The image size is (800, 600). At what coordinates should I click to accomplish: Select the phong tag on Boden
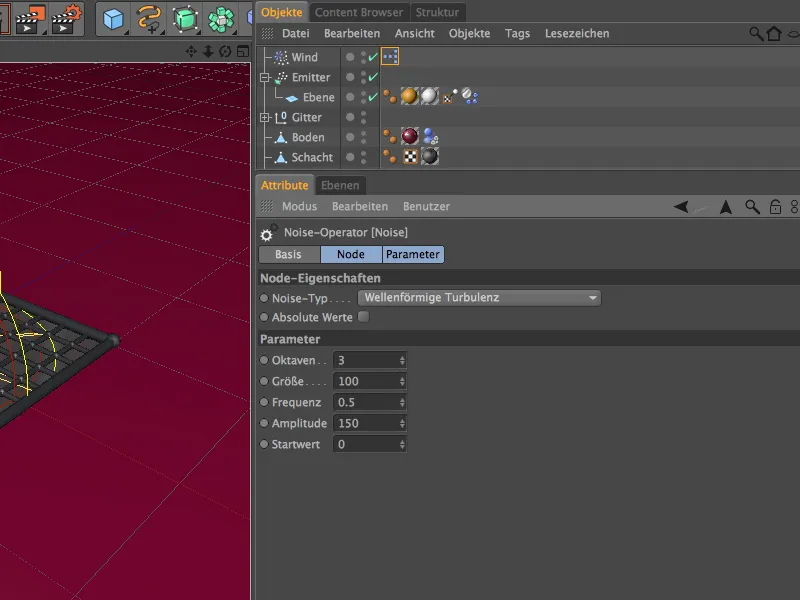click(x=390, y=136)
